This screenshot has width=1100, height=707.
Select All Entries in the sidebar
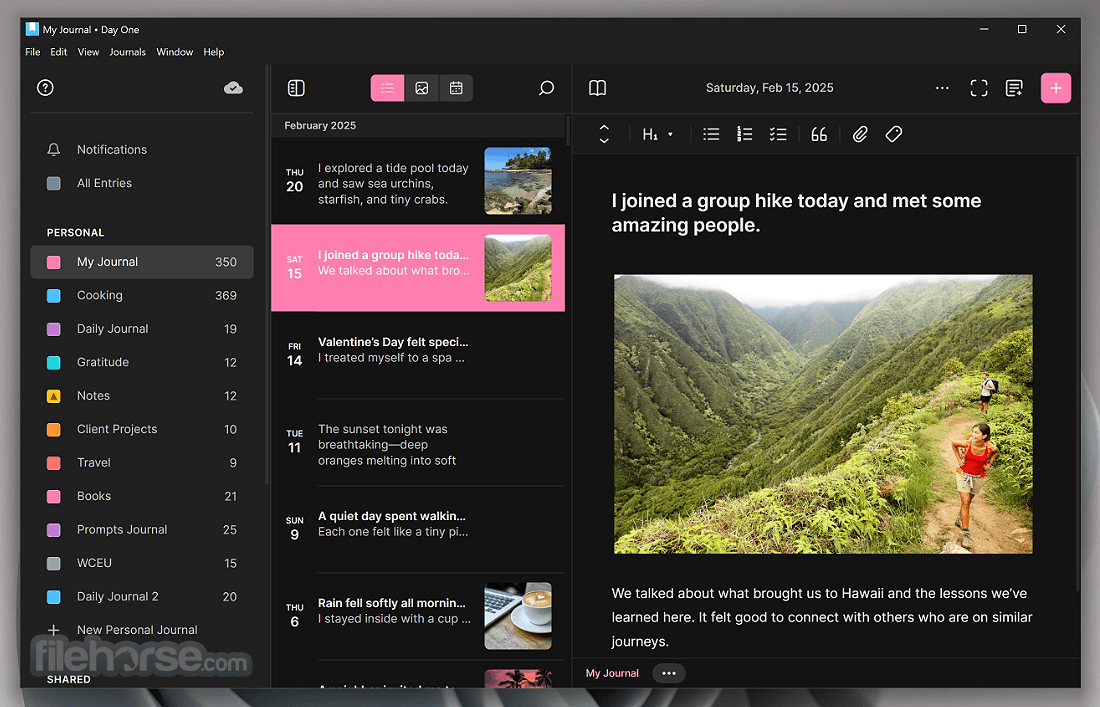[x=142, y=183]
